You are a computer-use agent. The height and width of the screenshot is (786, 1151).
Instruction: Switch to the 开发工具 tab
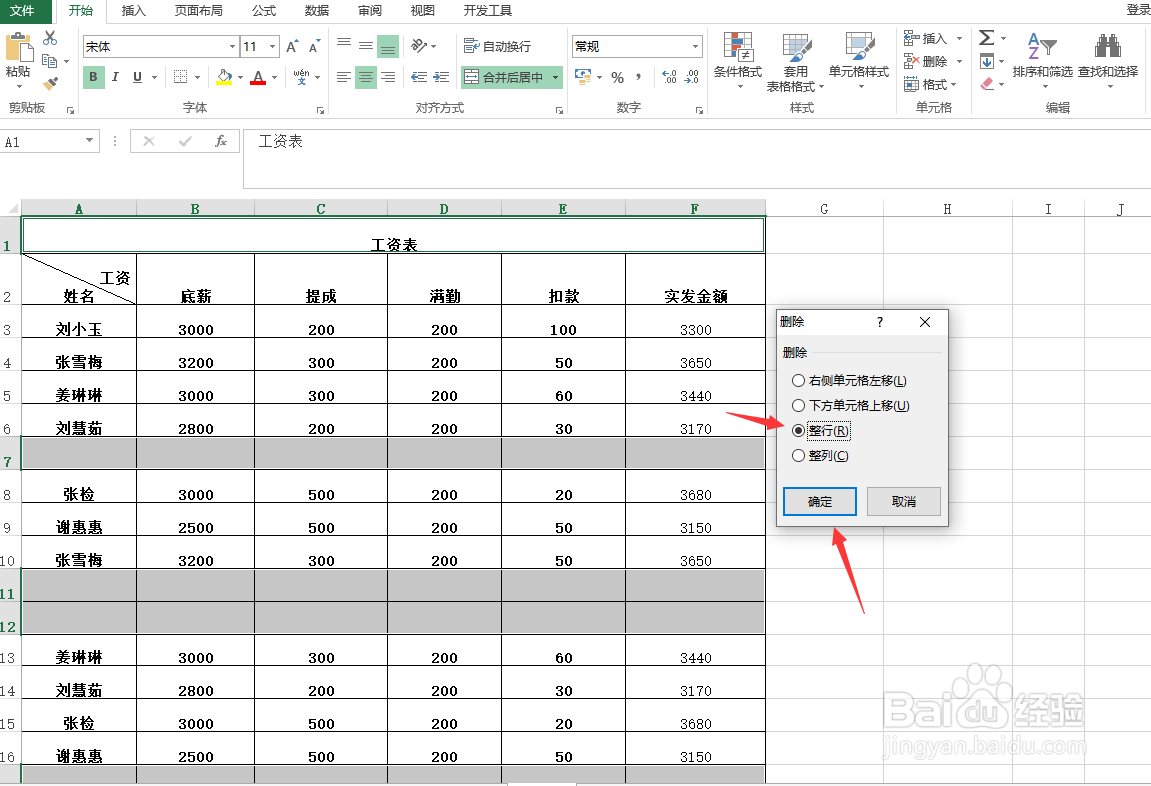coord(488,10)
